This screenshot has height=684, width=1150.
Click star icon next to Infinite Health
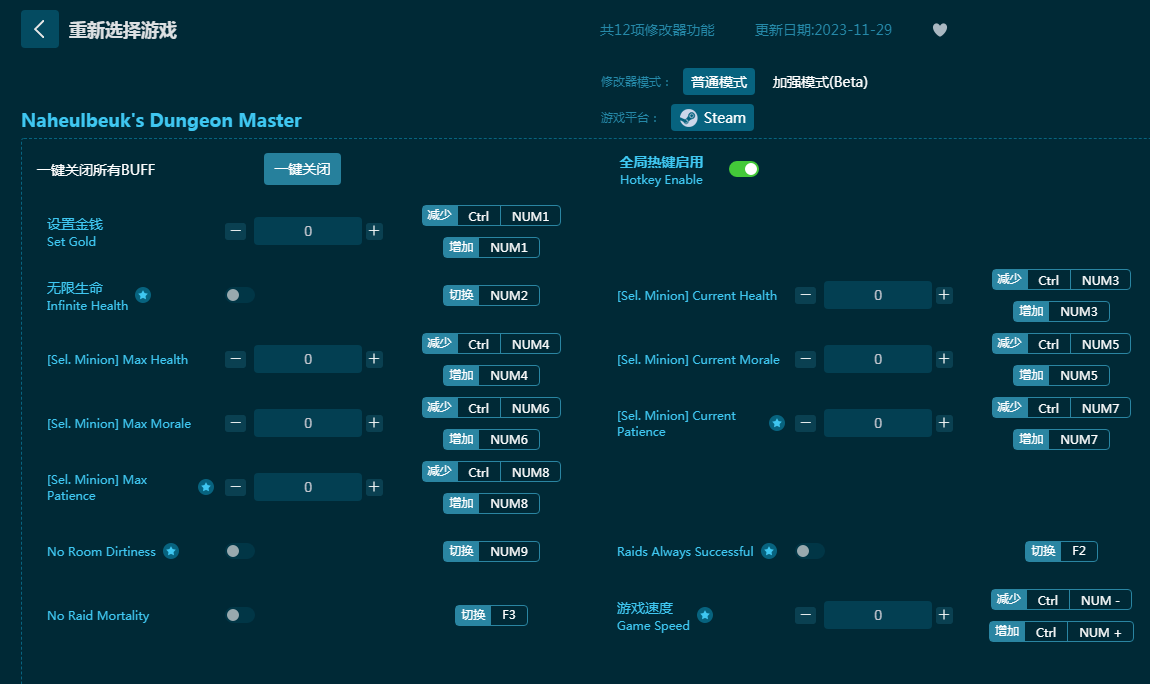[x=143, y=295]
